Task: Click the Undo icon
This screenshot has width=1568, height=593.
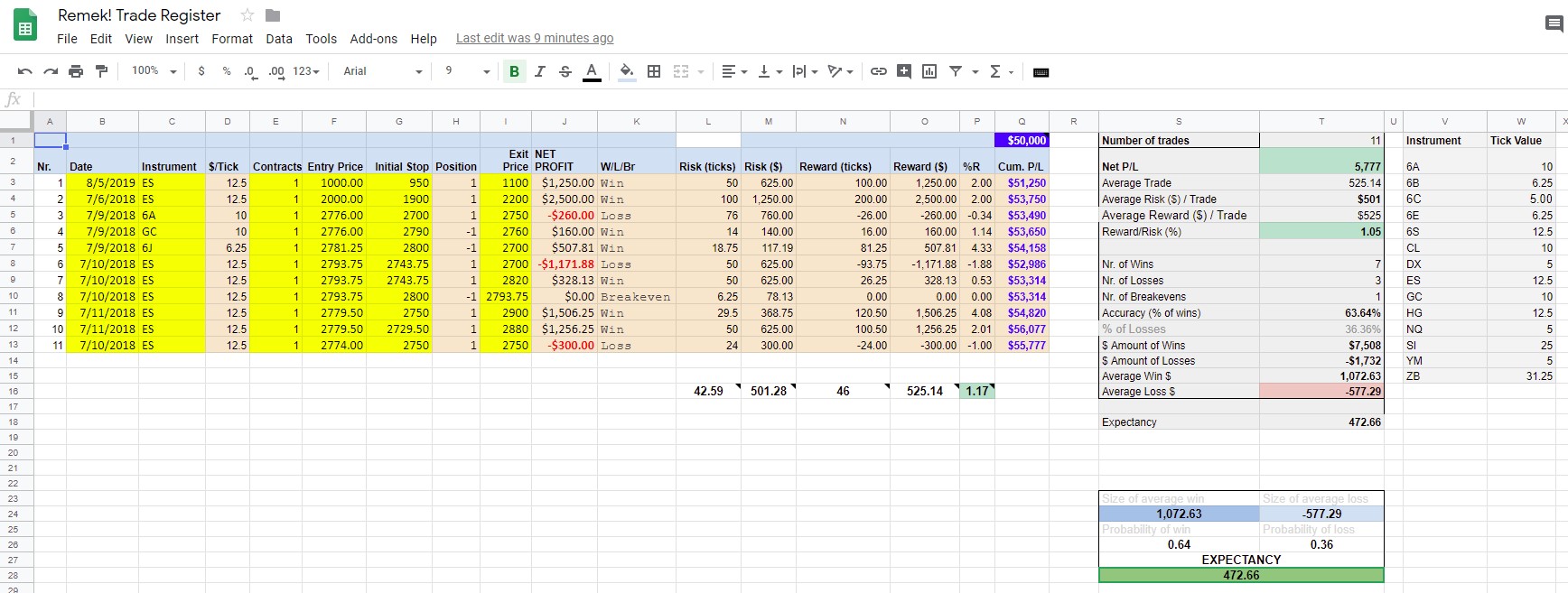Action: [25, 71]
